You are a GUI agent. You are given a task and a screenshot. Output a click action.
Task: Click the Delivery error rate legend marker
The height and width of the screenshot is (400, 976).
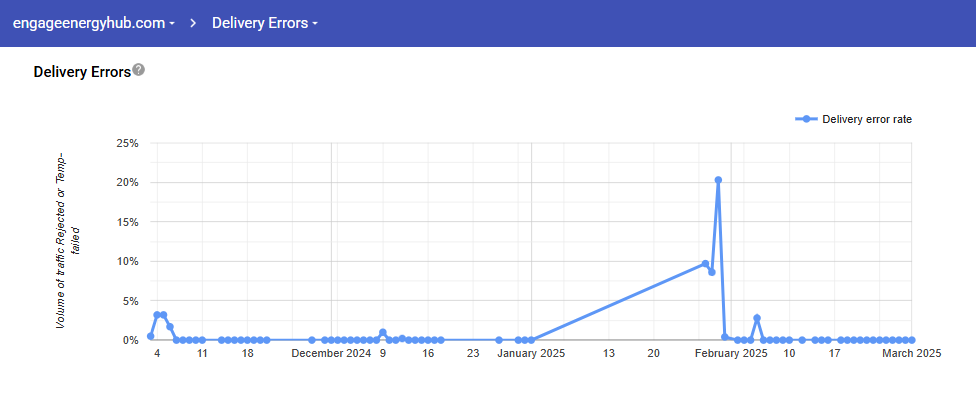click(806, 119)
